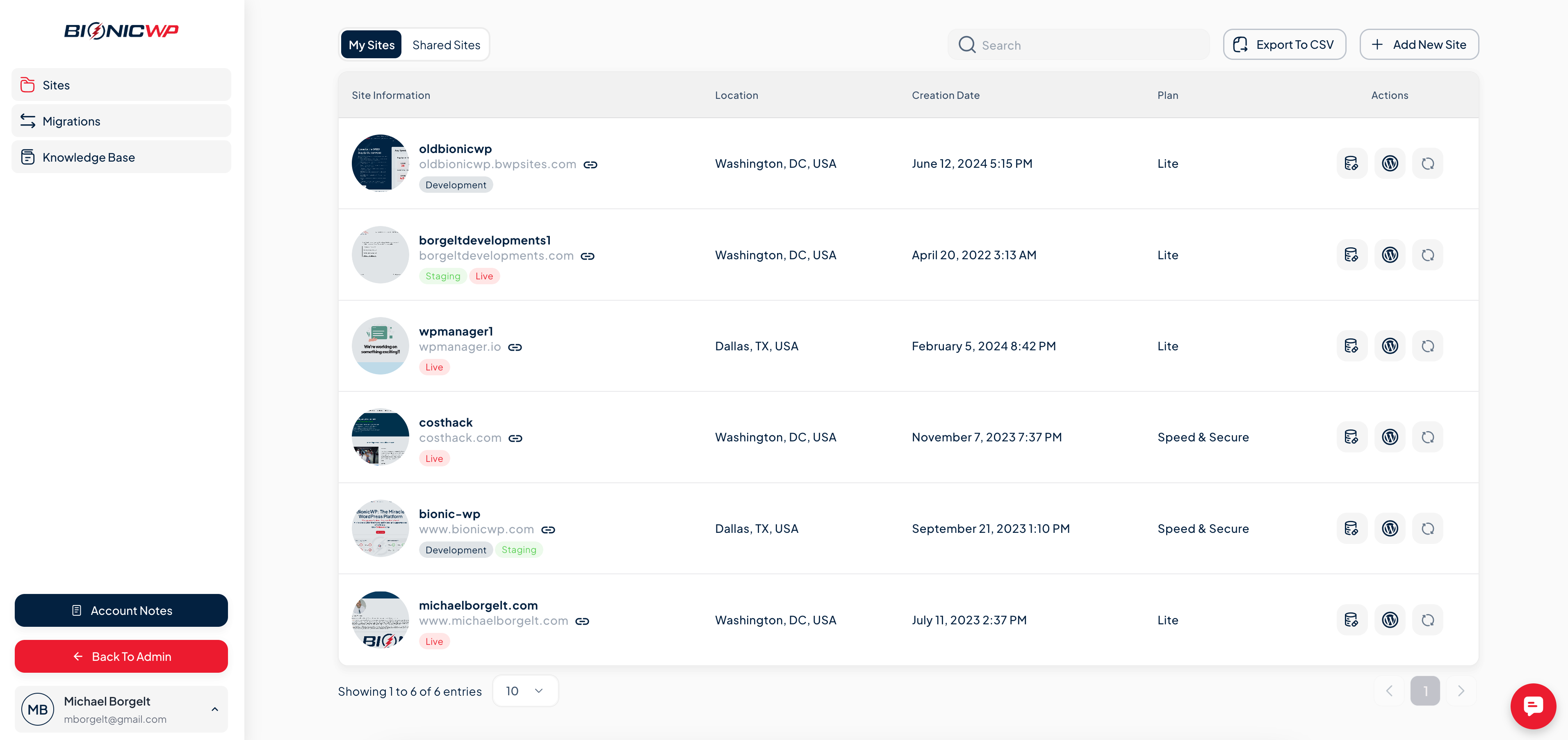This screenshot has width=1568, height=740.
Task: Click link icon beside borgeltdevelopments.com
Action: pyautogui.click(x=588, y=256)
